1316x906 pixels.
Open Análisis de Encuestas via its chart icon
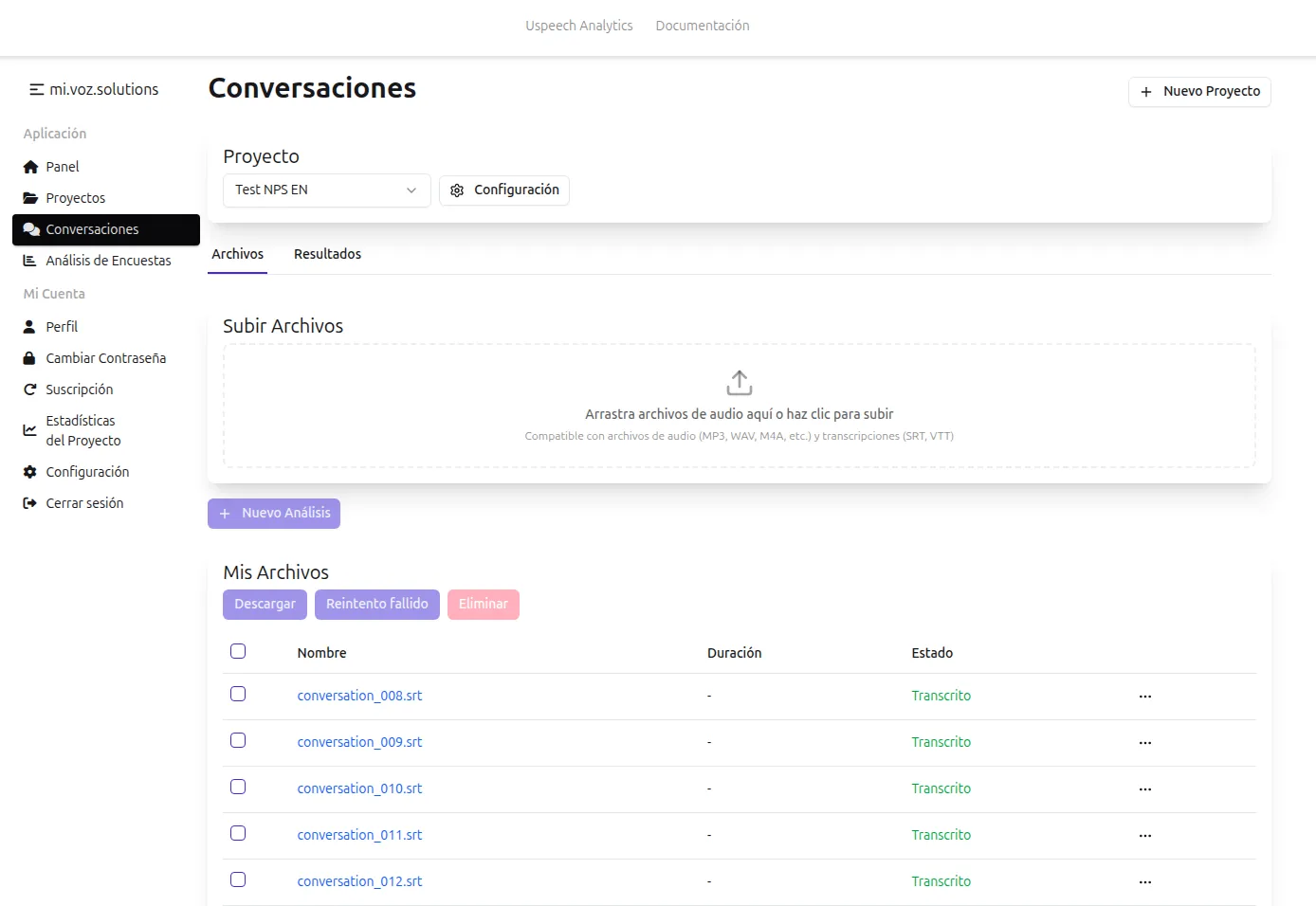(x=31, y=260)
